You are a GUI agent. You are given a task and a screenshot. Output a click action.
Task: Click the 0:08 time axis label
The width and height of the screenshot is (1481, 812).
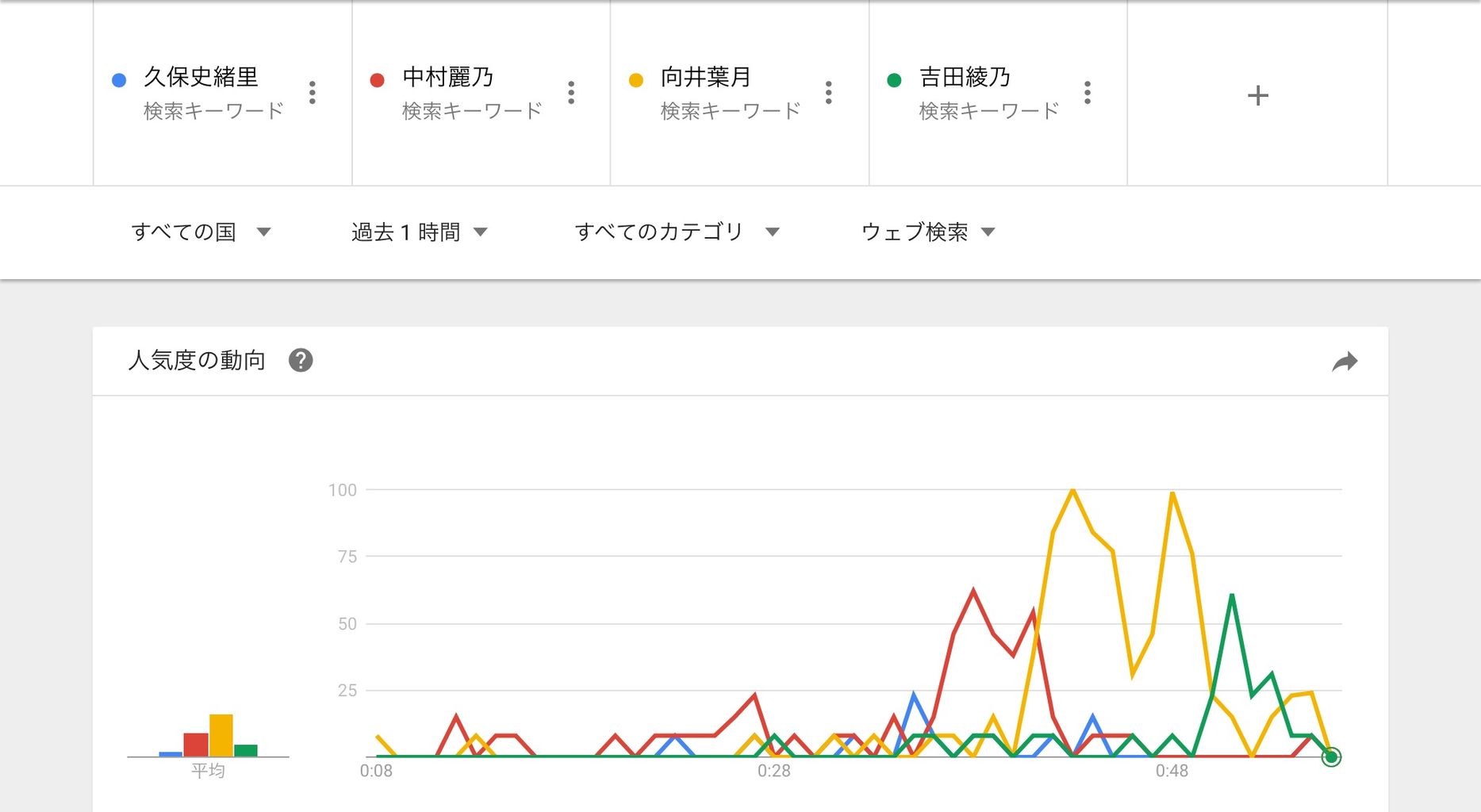tap(376, 771)
